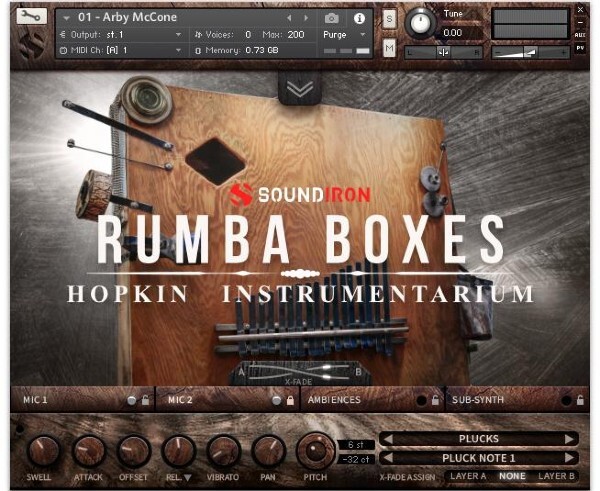The height and width of the screenshot is (491, 600).
Task: Assign X-Fade to LAYER A
Action: coord(468,476)
